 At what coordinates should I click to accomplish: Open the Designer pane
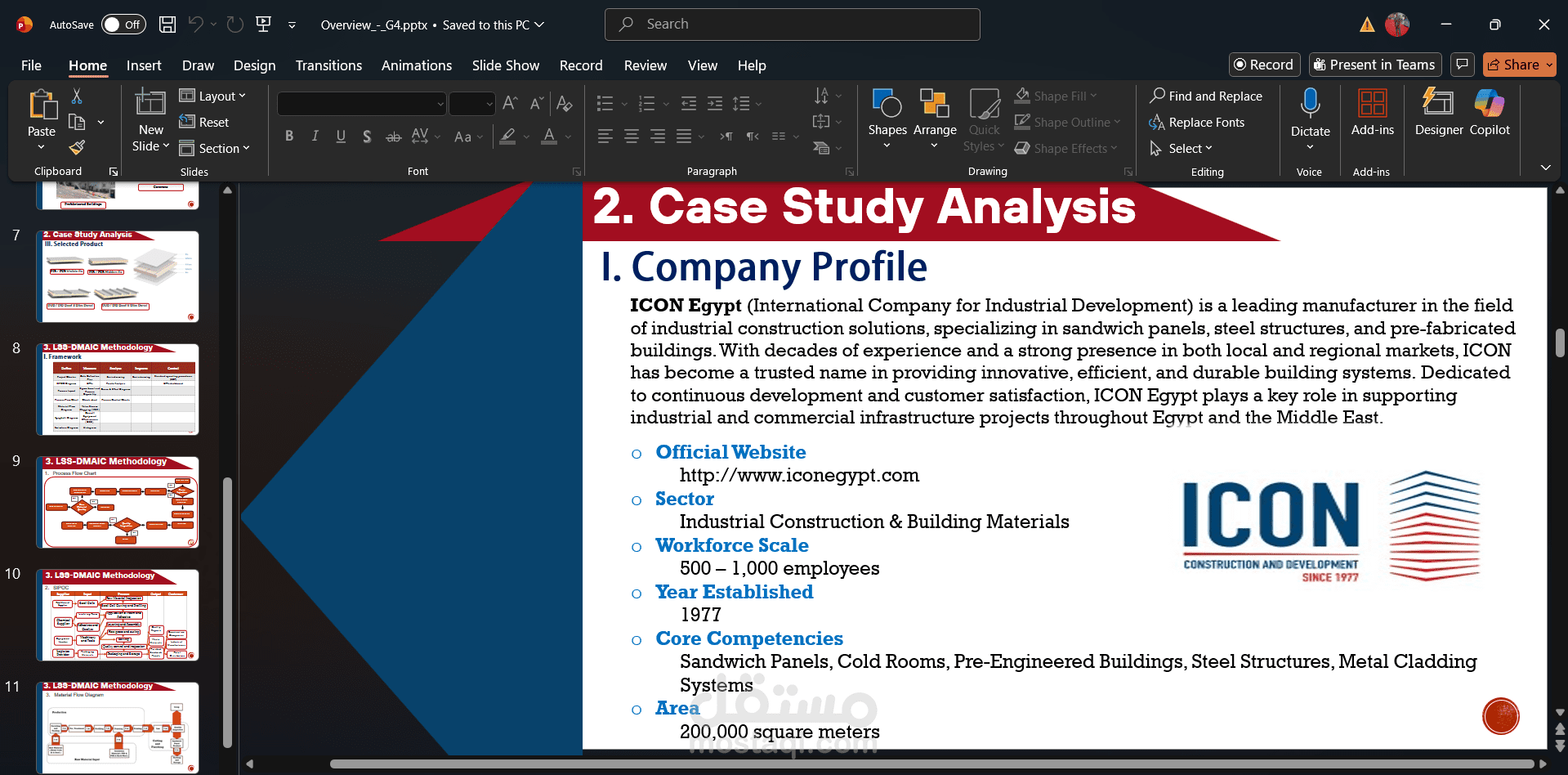1439,113
